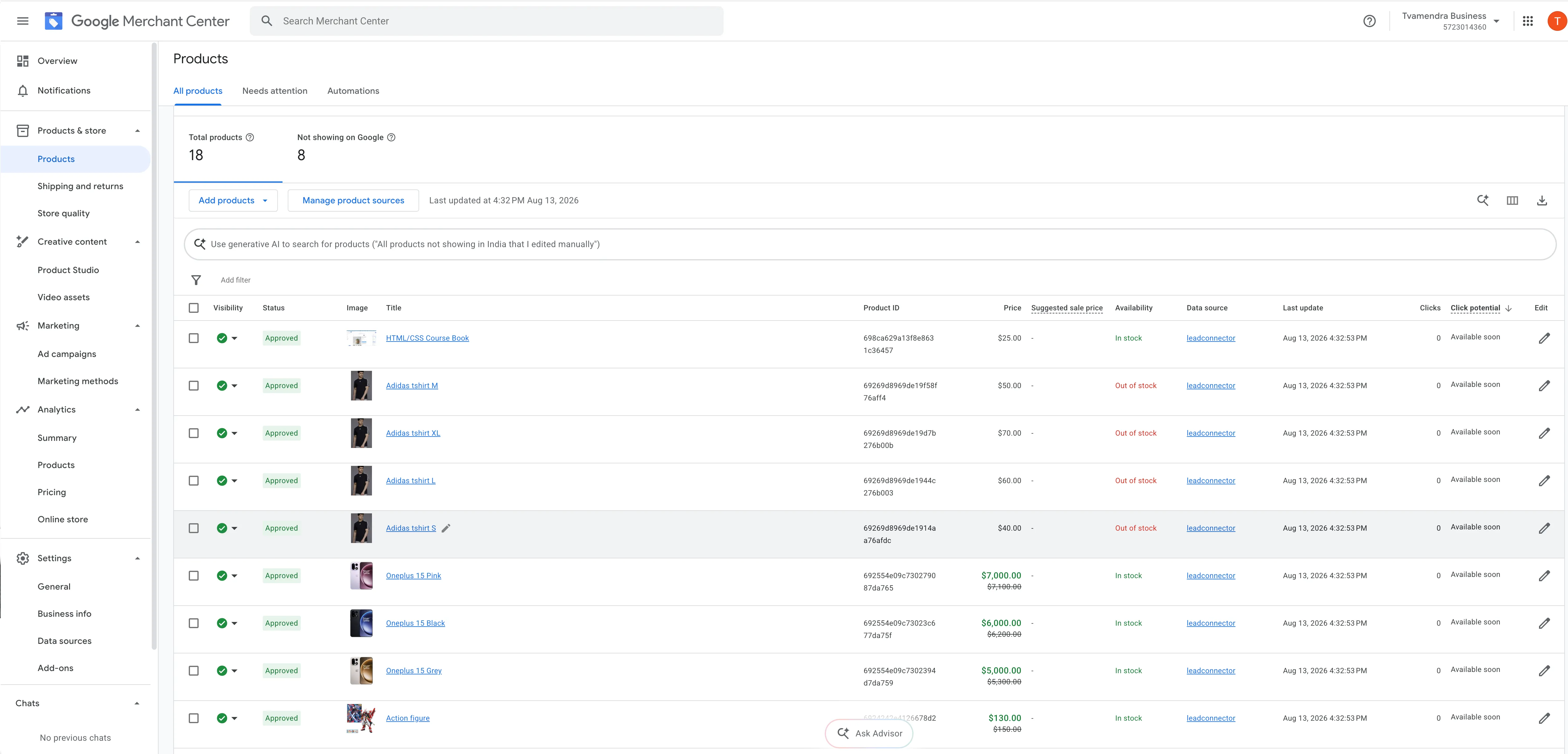Click Action figure product thumbnail
The height and width of the screenshot is (754, 1568).
pos(361,719)
